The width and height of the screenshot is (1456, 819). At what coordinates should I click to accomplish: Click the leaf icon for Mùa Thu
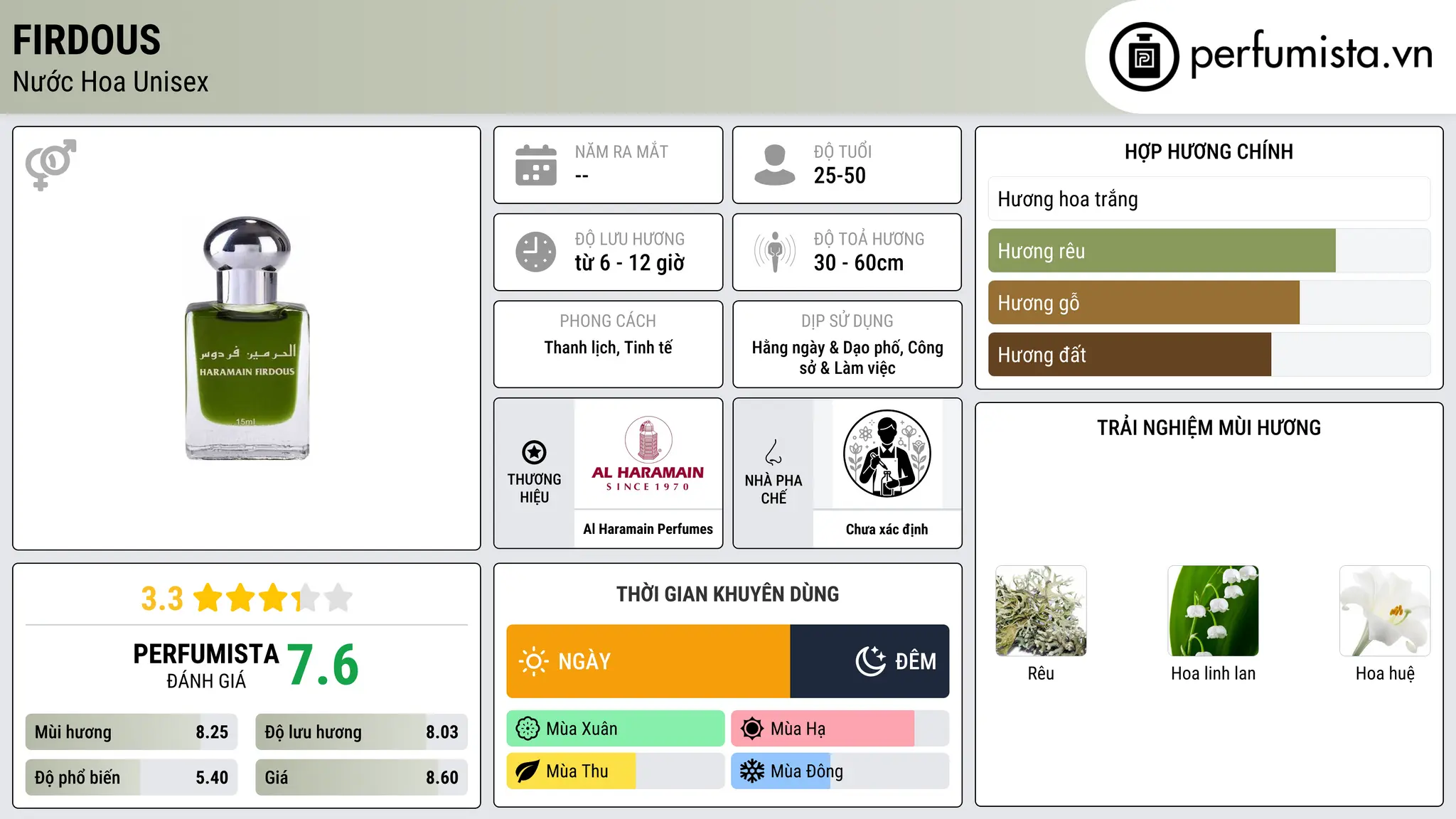[x=528, y=771]
